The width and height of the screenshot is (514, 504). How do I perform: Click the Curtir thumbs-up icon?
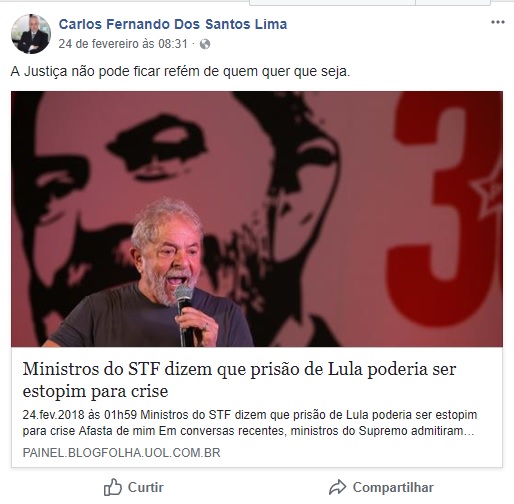[x=113, y=488]
